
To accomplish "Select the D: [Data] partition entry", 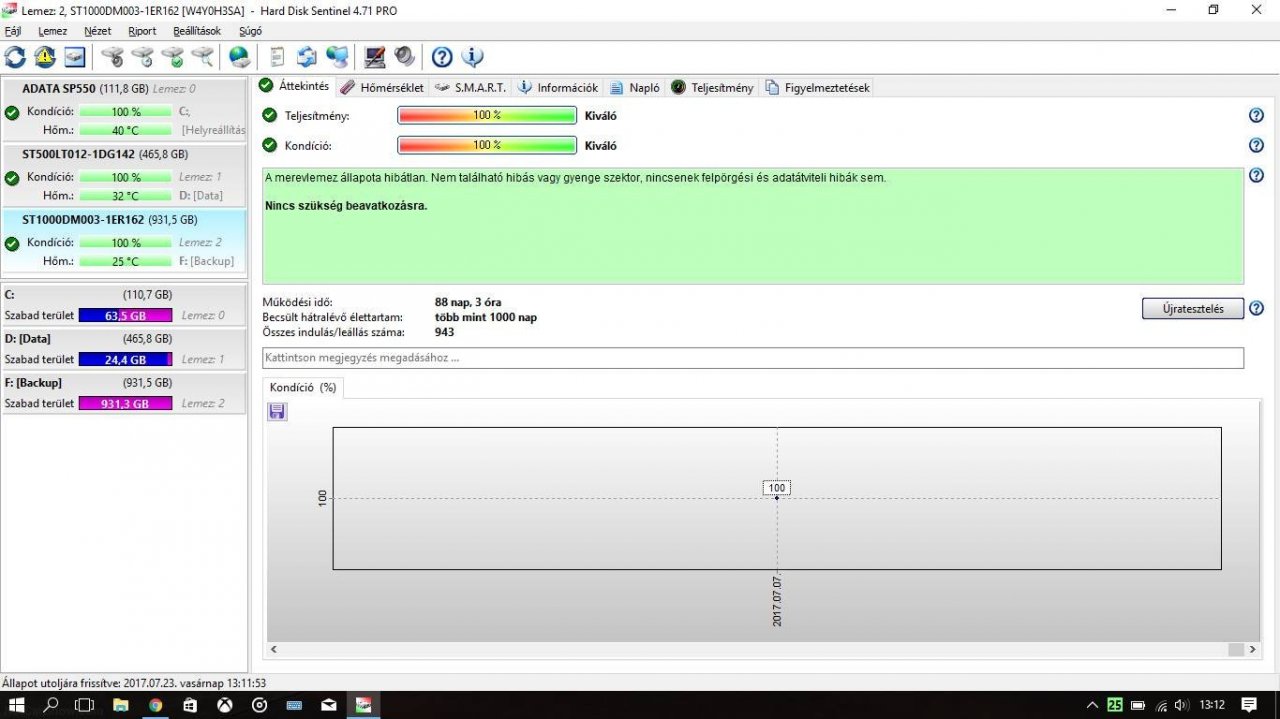I will [x=124, y=349].
